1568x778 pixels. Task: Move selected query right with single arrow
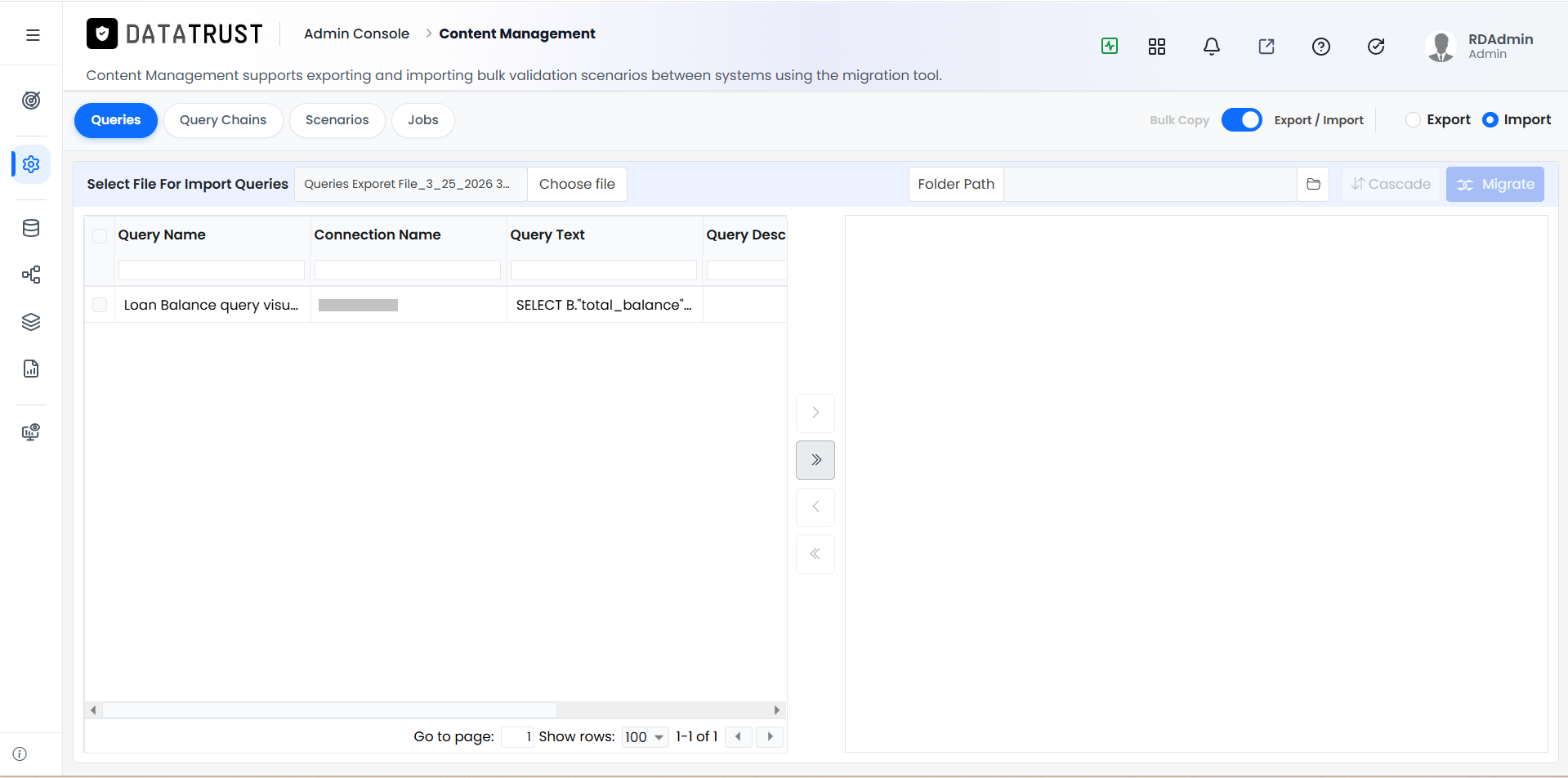(x=815, y=413)
